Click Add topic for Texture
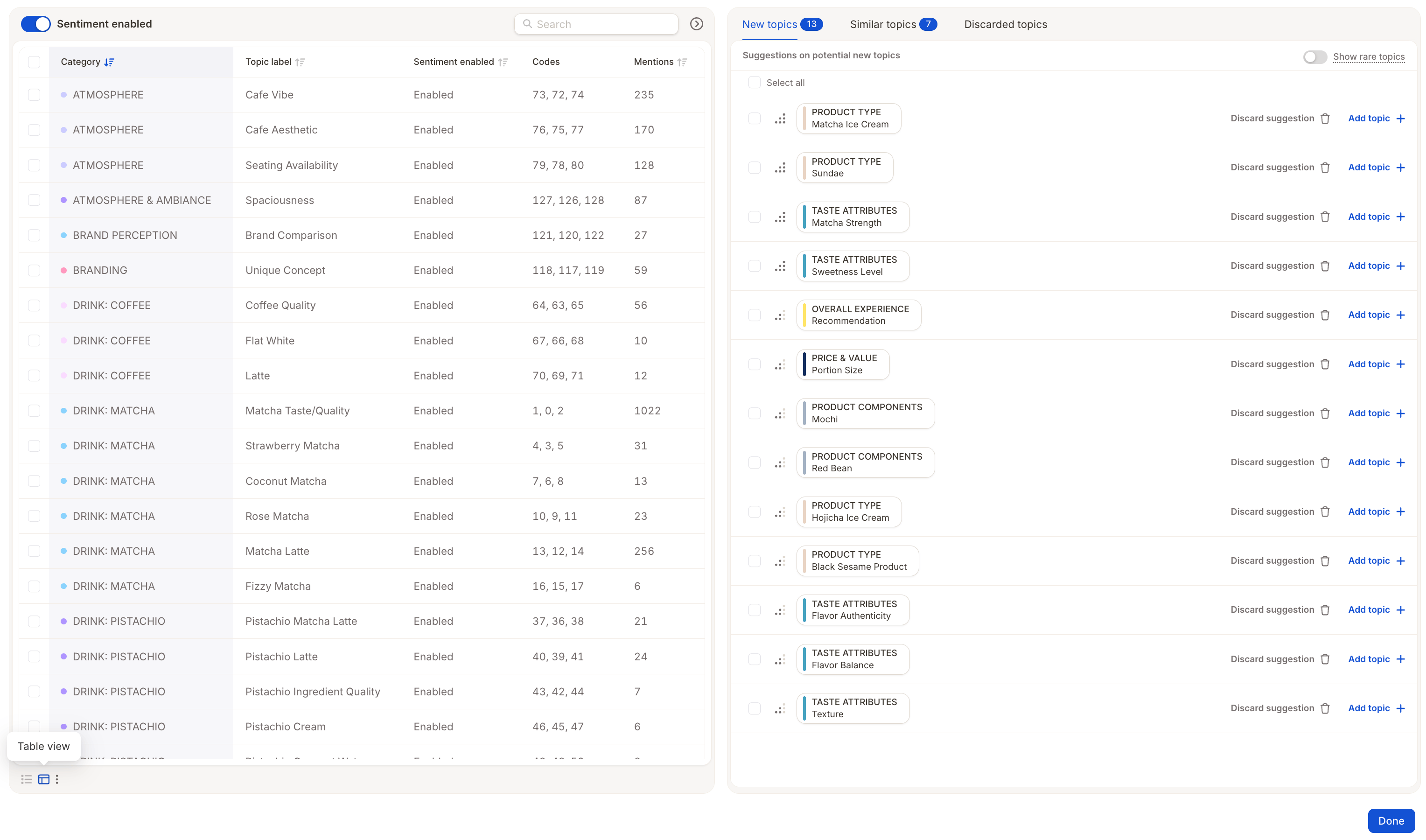 click(x=1376, y=708)
